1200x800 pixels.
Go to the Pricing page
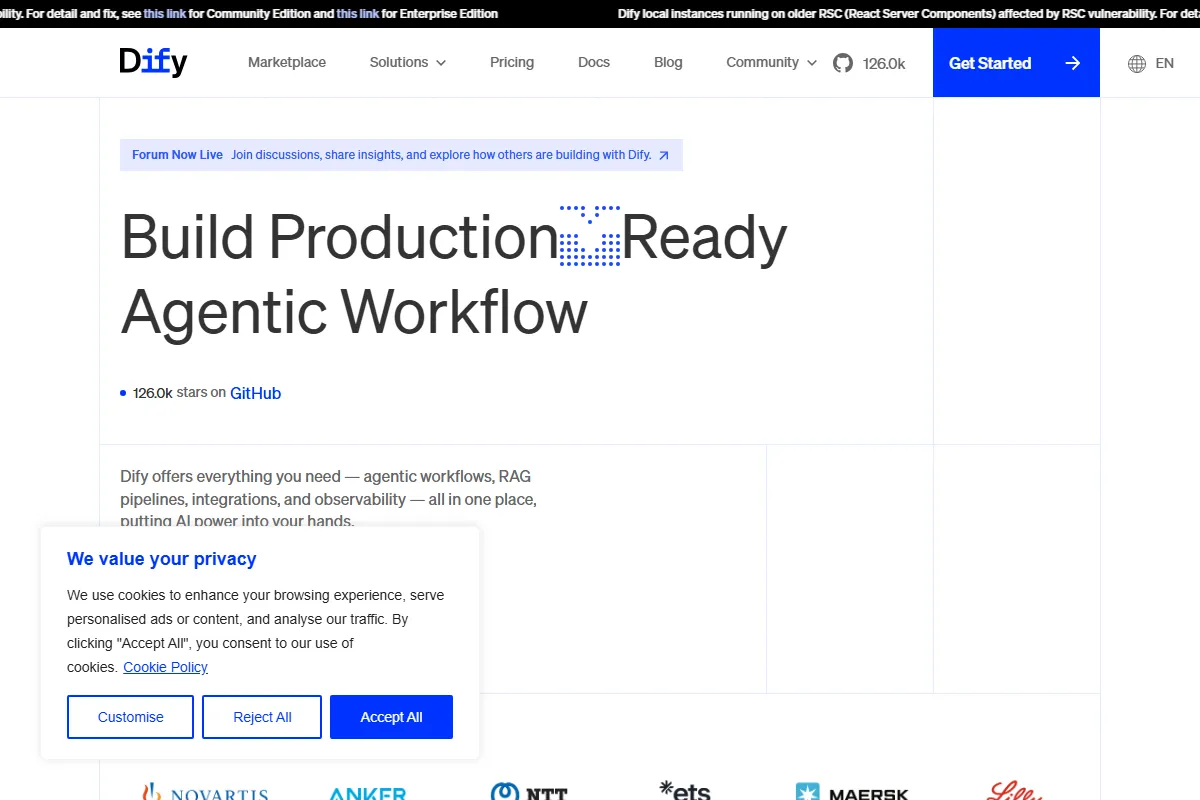click(512, 62)
